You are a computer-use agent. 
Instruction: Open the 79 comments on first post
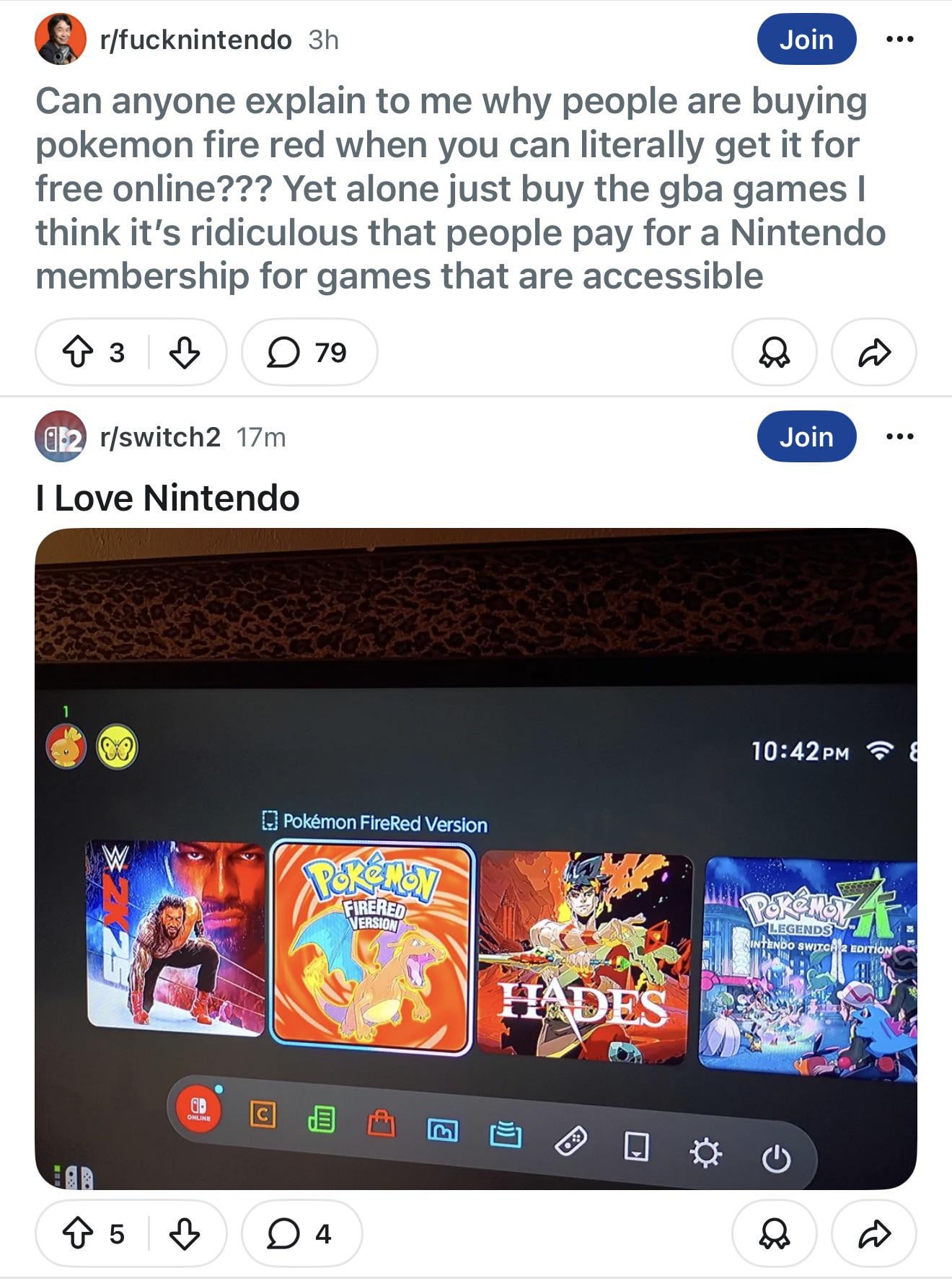point(309,353)
